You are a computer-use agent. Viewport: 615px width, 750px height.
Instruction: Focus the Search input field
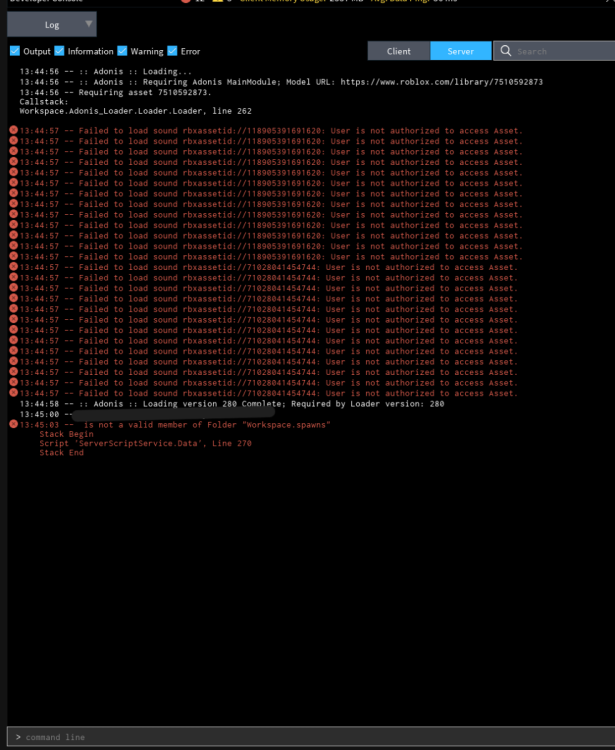point(555,51)
